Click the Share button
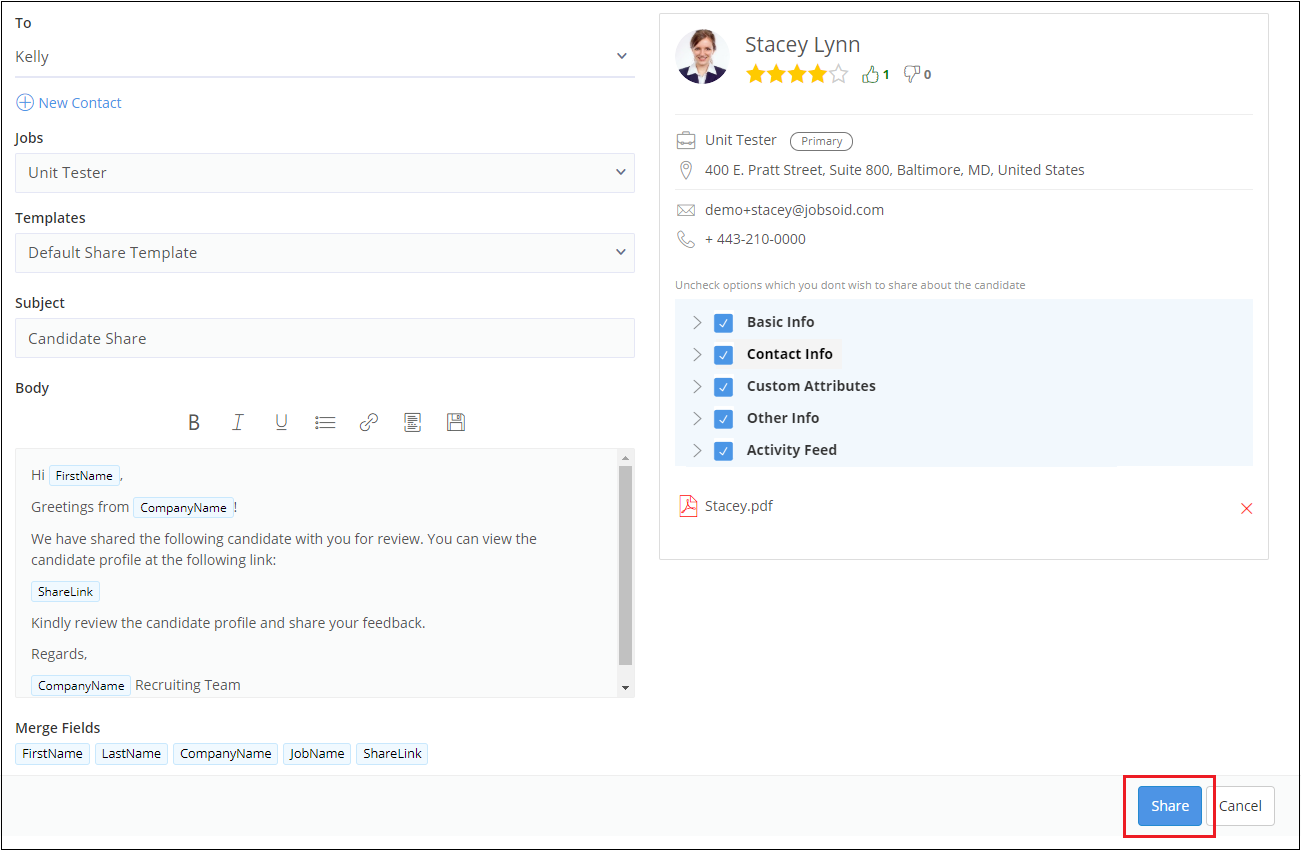1301x851 pixels. (1169, 806)
